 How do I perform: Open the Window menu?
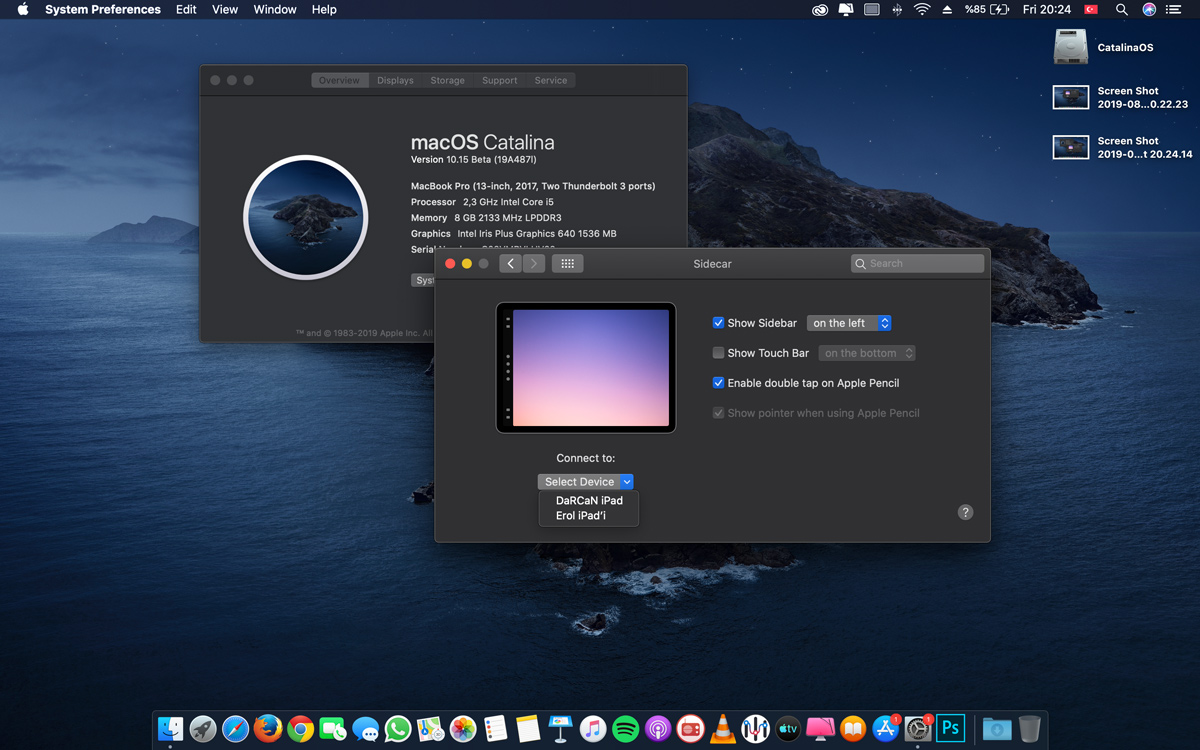coord(275,9)
